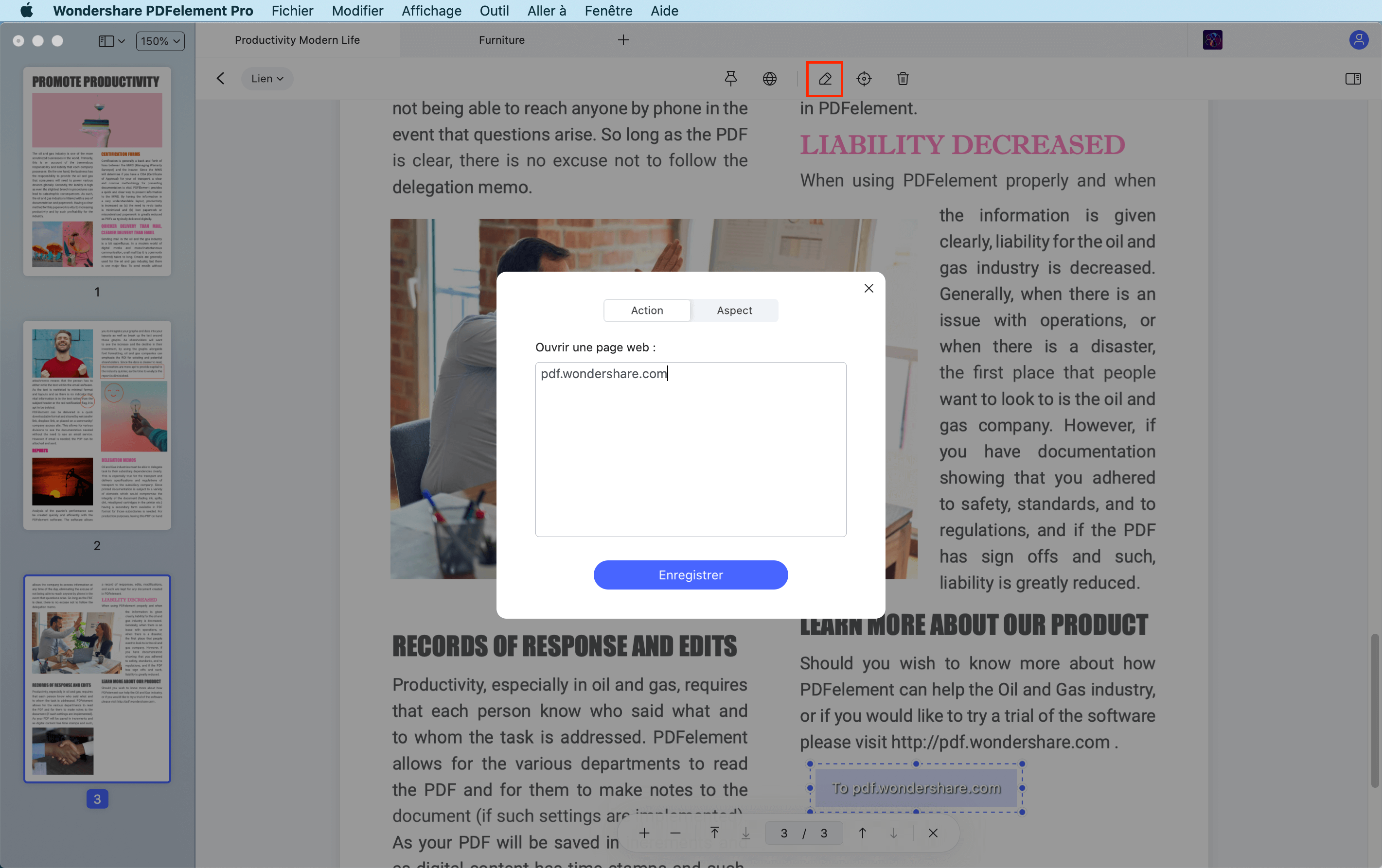Switch to the Aspect tab
Screen dimensions: 1382x868
click(734, 310)
